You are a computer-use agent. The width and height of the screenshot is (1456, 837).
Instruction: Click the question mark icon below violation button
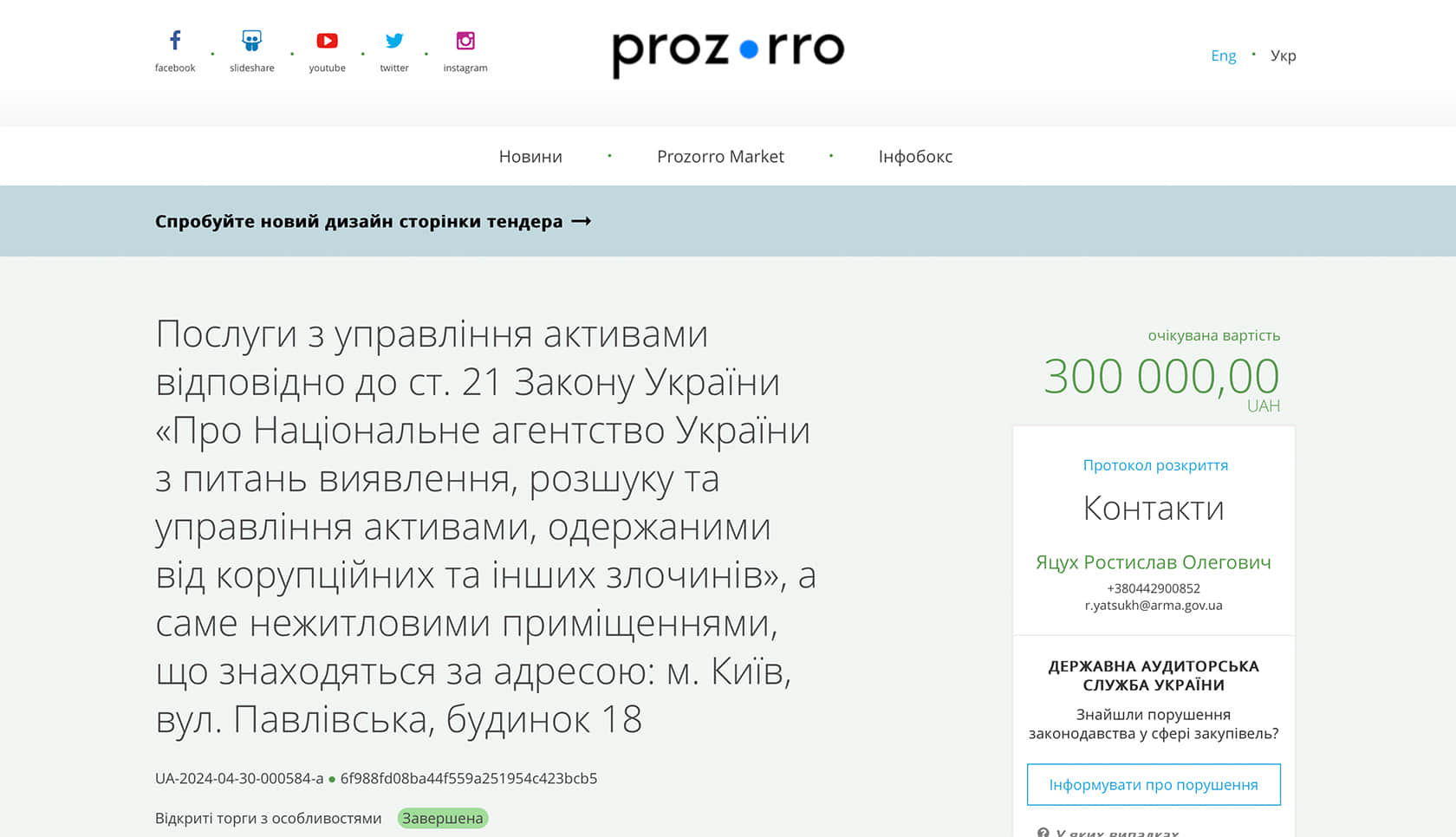click(1043, 832)
